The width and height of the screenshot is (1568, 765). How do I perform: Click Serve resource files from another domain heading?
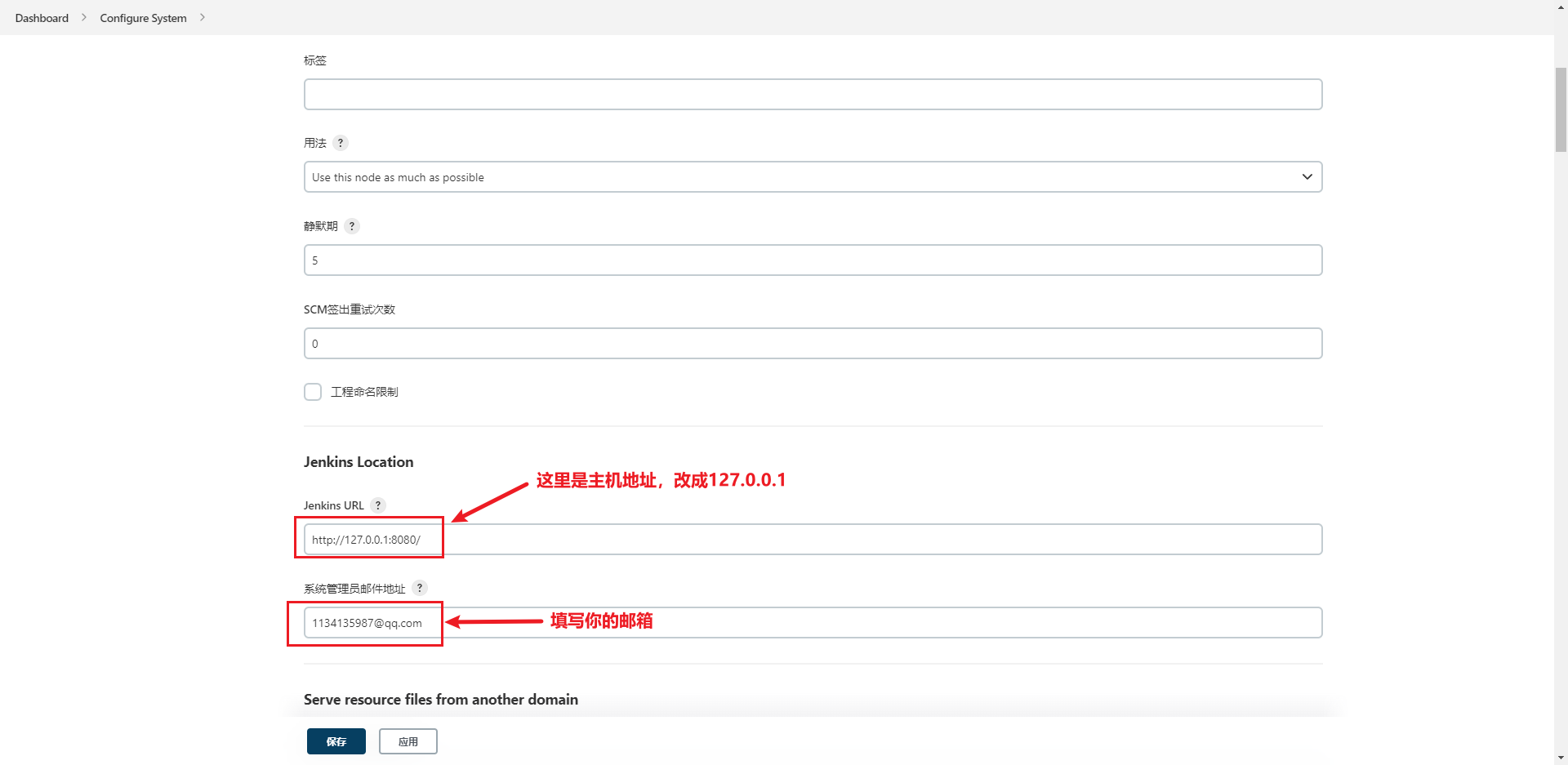[441, 700]
